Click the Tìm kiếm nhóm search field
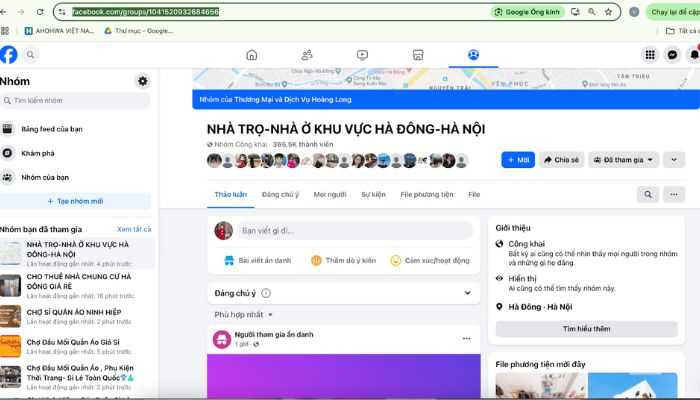The image size is (700, 400). tap(75, 100)
